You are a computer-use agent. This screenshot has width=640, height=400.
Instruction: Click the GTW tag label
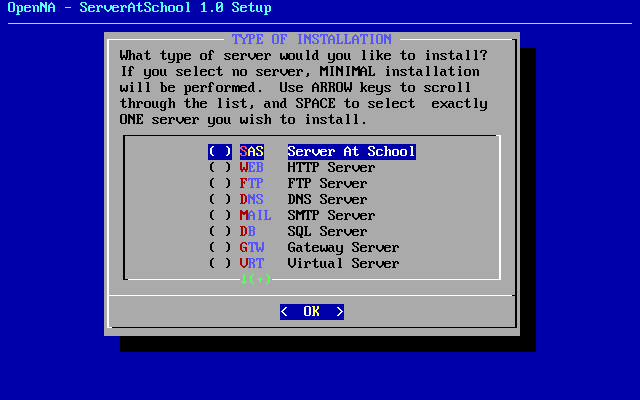(252, 247)
